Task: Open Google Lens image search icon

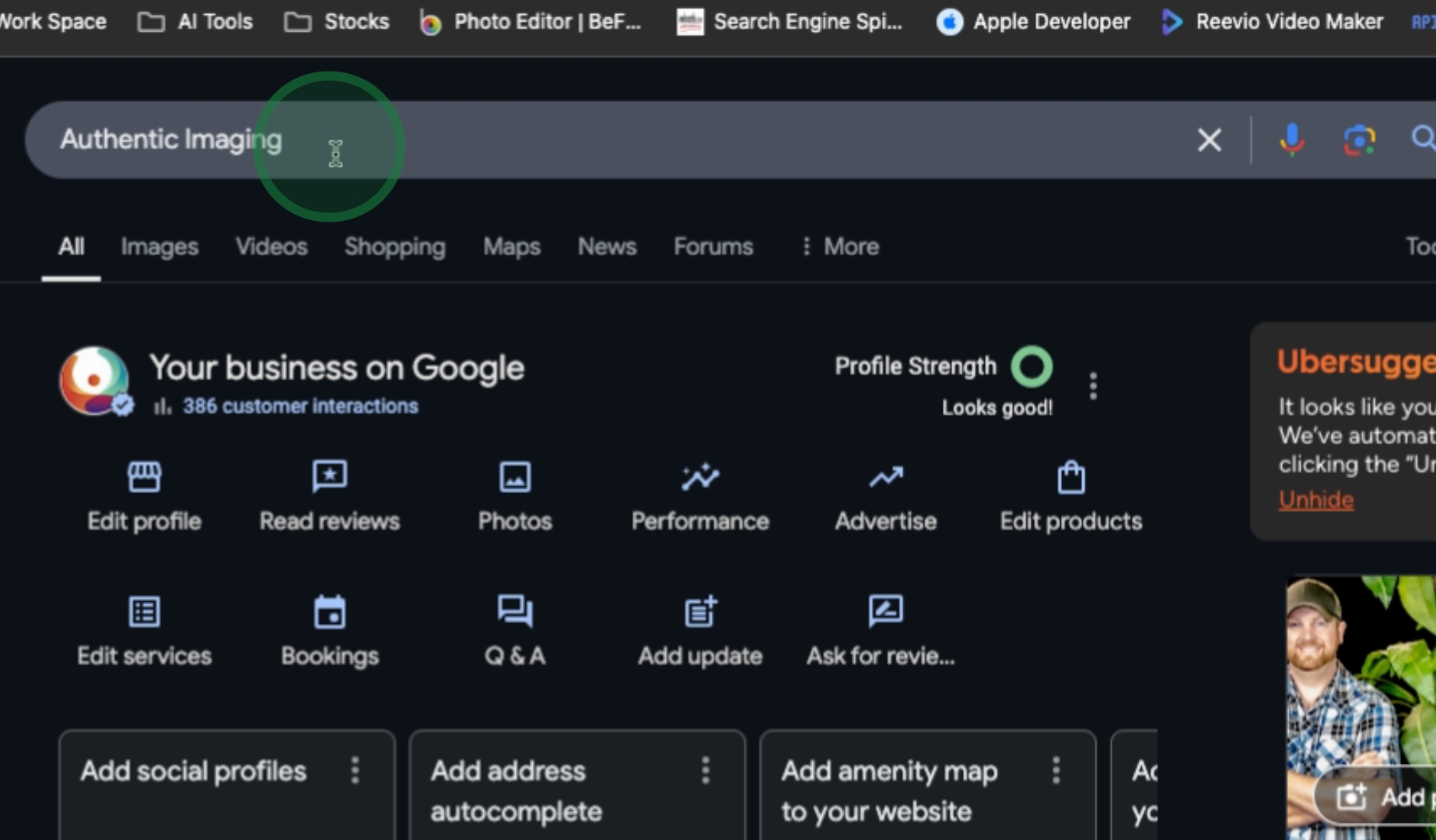Action: pos(1359,140)
